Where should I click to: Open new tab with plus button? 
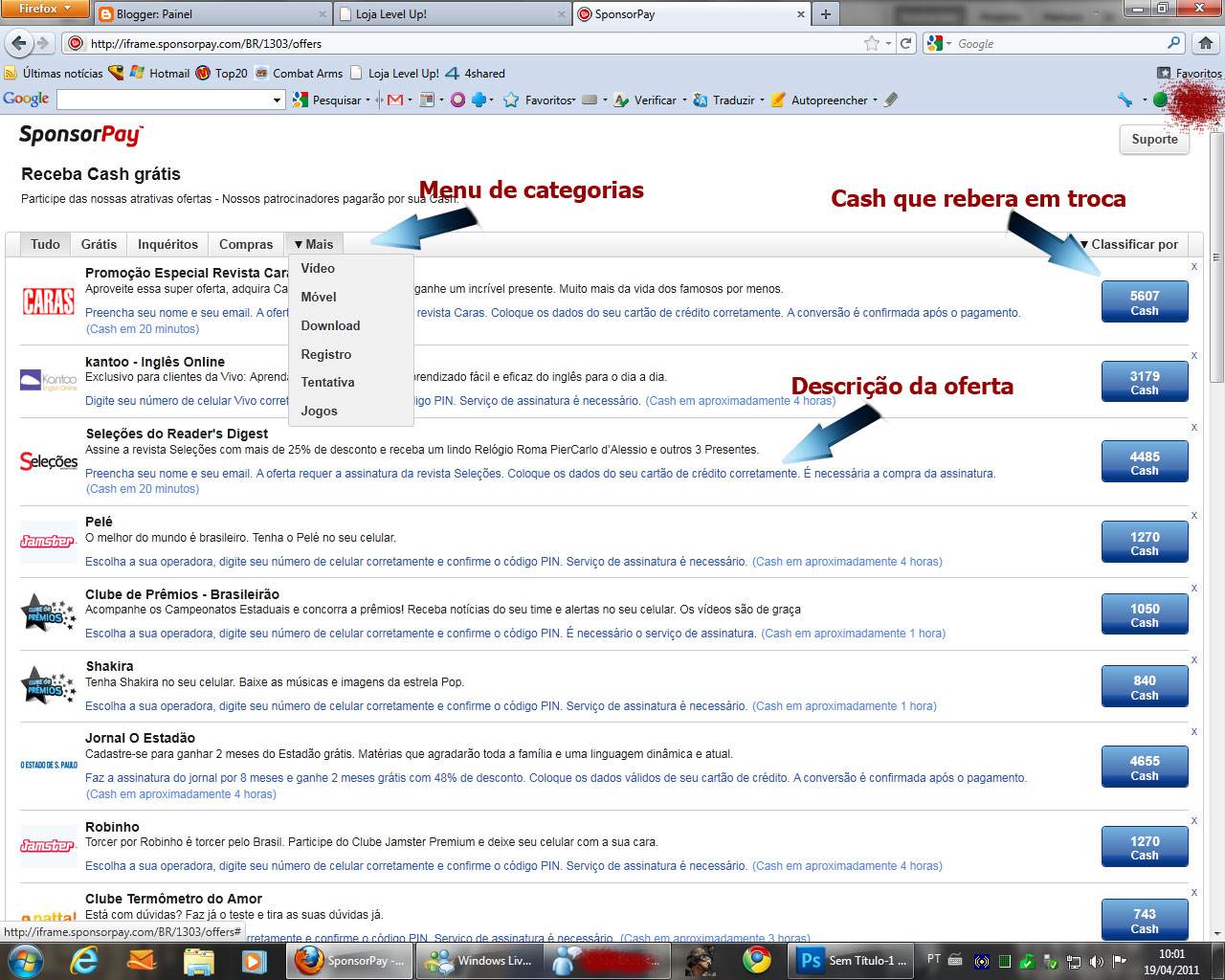[825, 13]
